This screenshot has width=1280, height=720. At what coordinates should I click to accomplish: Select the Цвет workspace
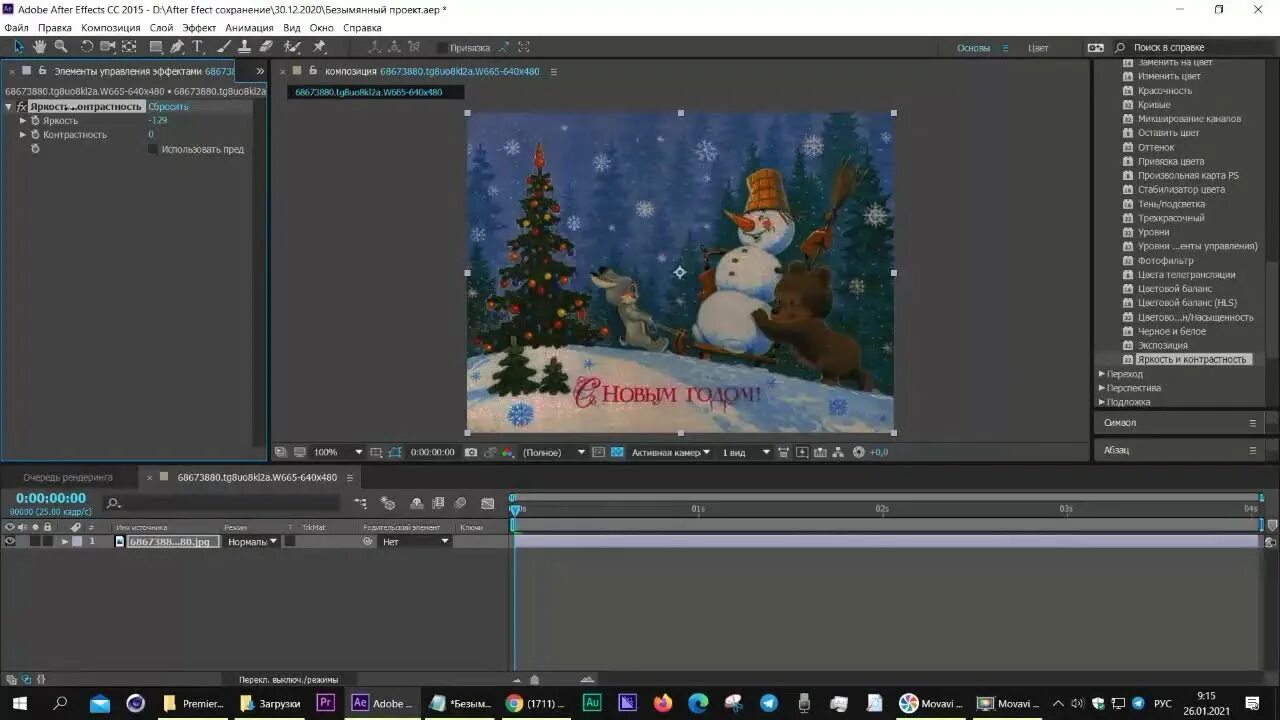(1038, 47)
